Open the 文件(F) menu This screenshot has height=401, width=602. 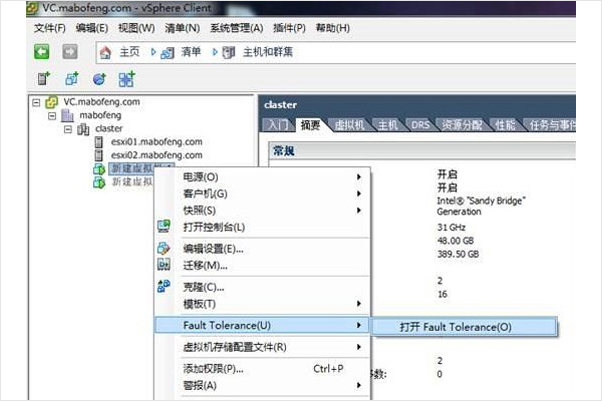pyautogui.click(x=50, y=28)
